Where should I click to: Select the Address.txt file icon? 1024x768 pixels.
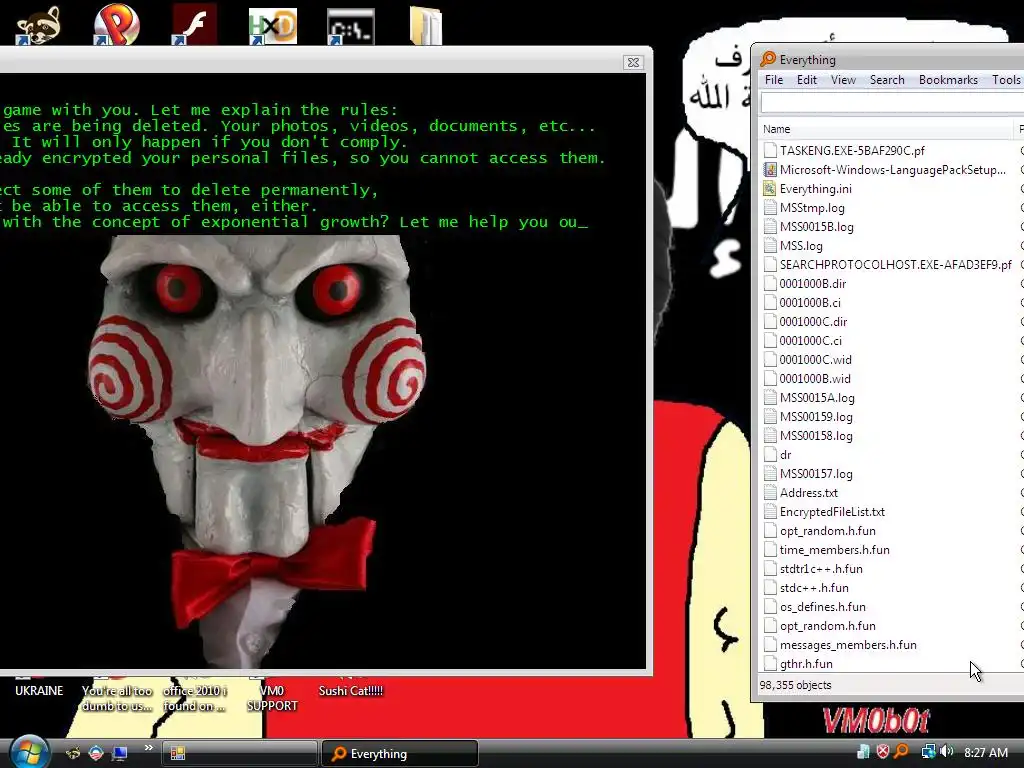coord(770,492)
